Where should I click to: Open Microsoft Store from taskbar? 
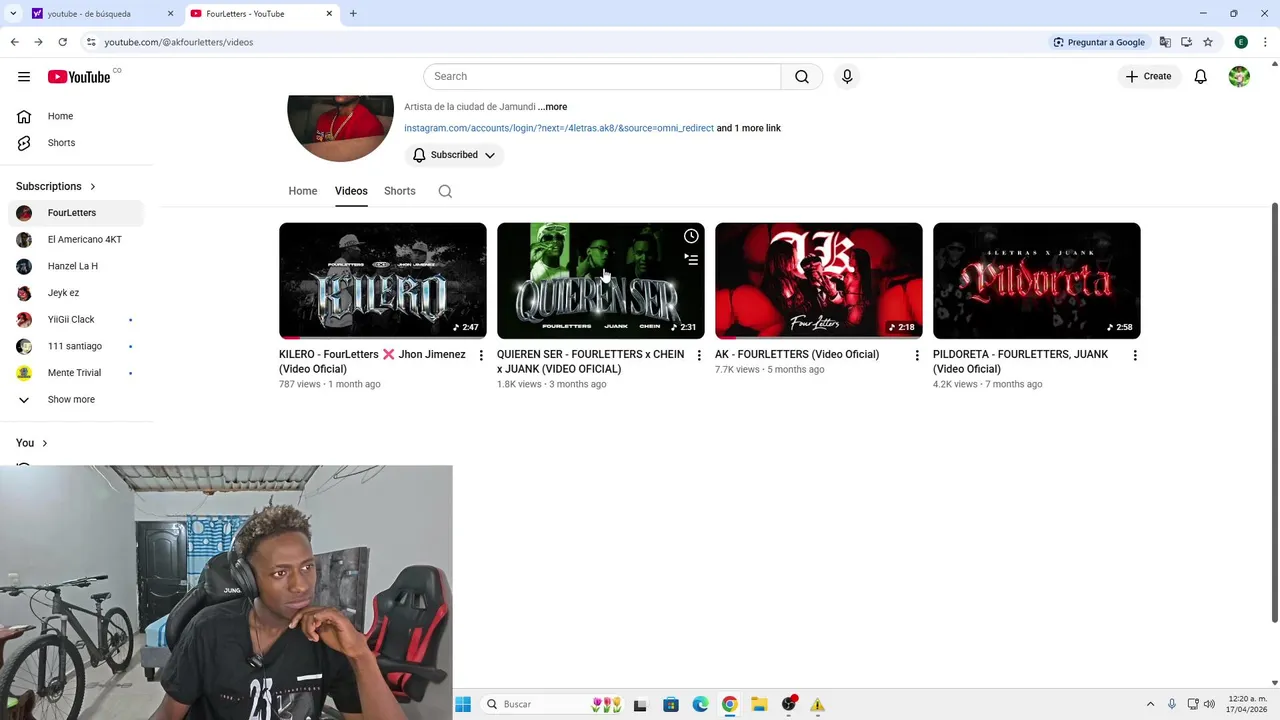pos(670,704)
